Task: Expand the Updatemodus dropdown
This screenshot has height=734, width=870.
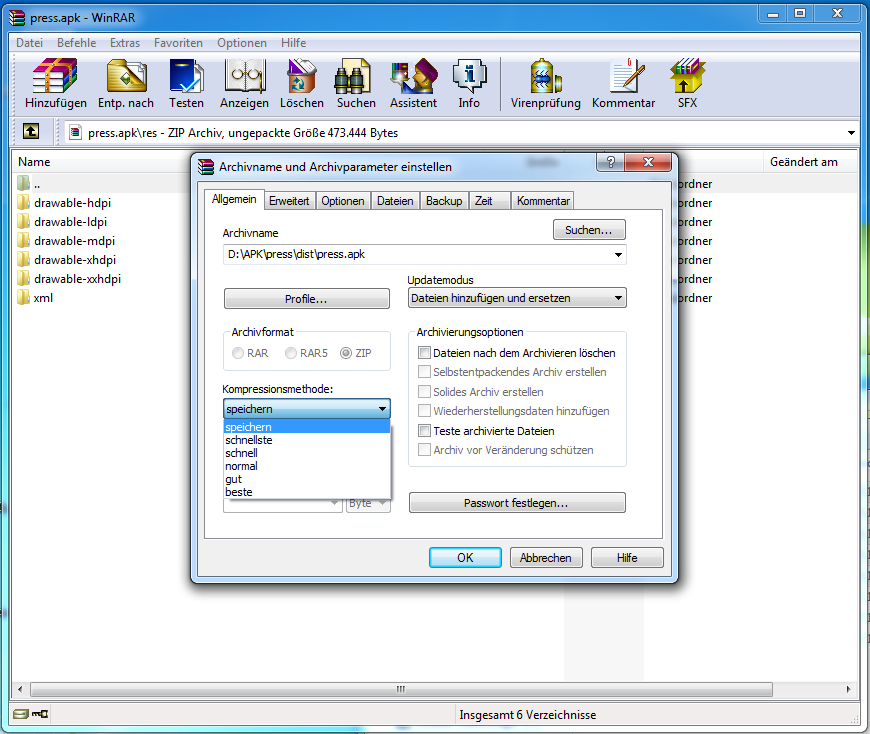Action: (618, 298)
